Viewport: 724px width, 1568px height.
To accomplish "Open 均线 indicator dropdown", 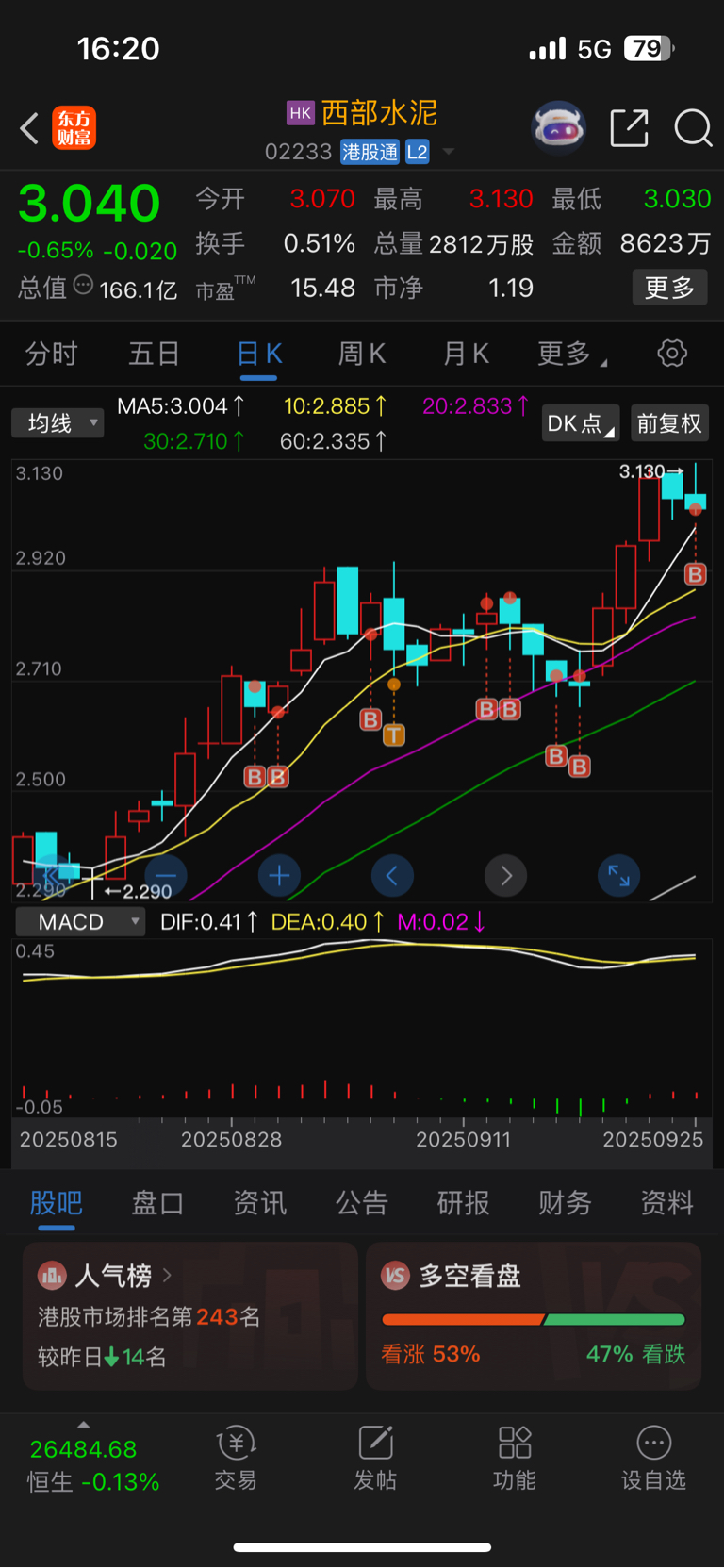I will pos(58,423).
